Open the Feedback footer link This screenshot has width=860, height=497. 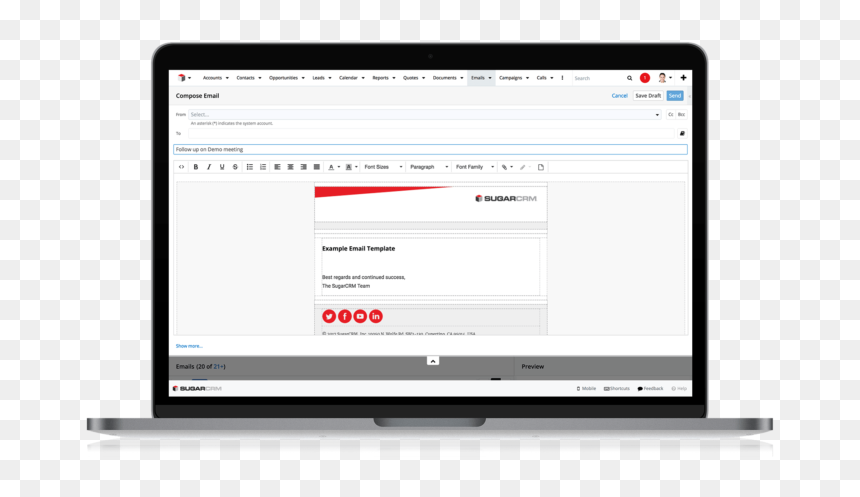(650, 388)
